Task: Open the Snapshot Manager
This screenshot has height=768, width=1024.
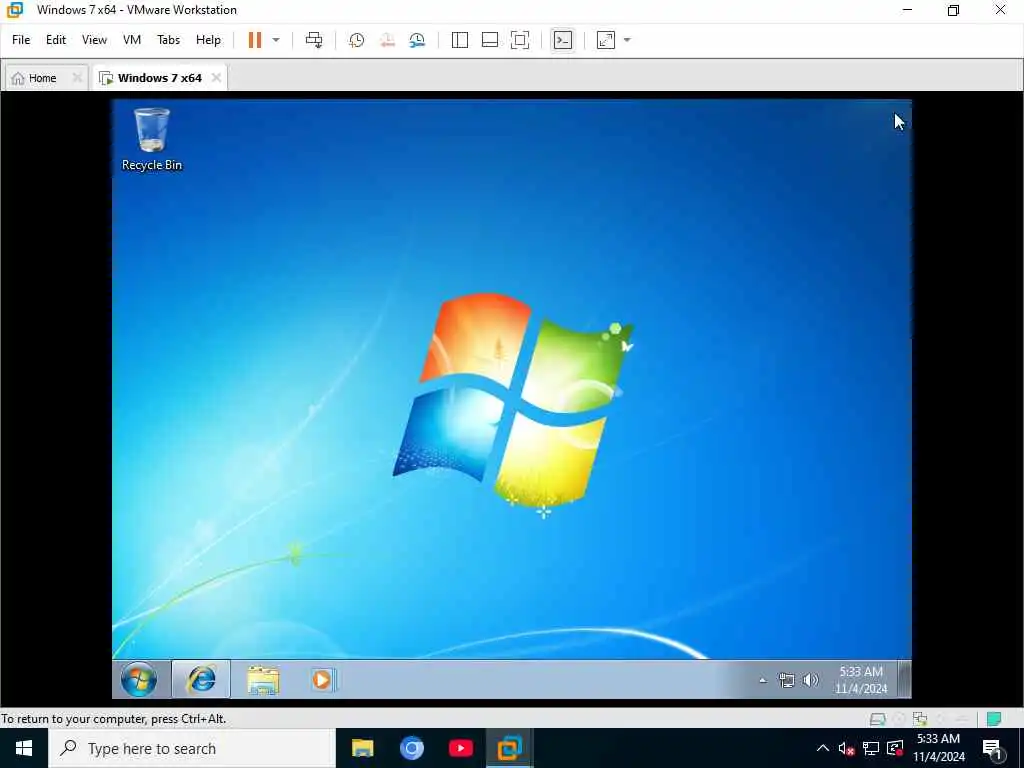Action: 417,40
